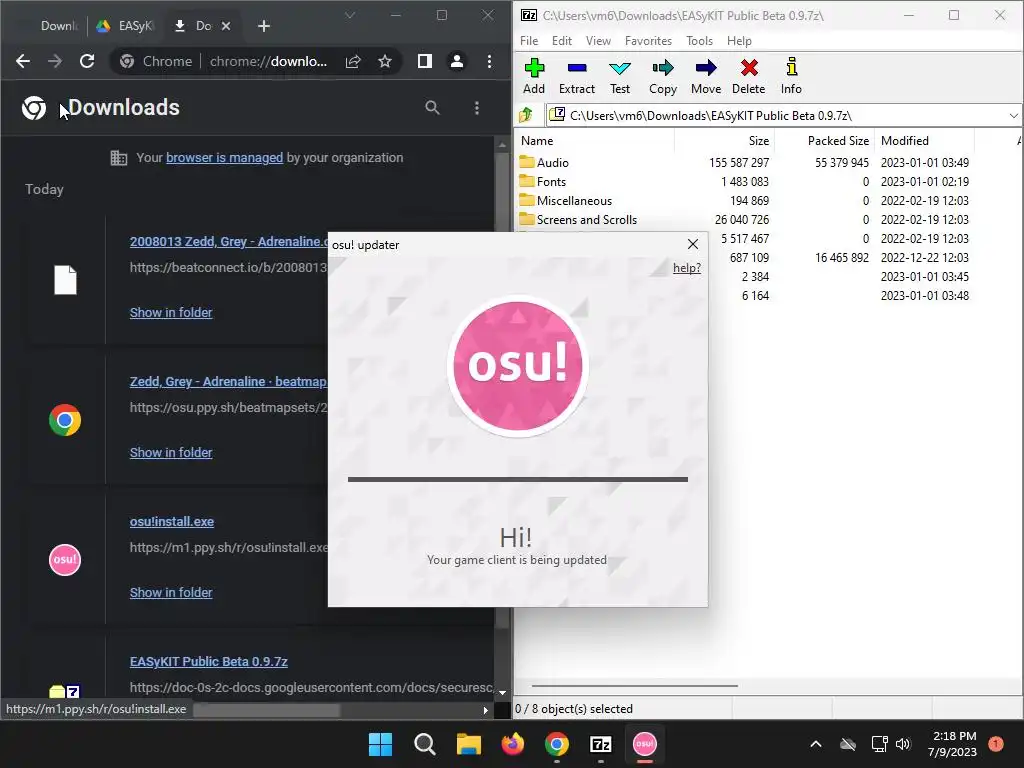Select the Move tool in 7-Zip
Screen dimensions: 1024x768
tap(706, 76)
